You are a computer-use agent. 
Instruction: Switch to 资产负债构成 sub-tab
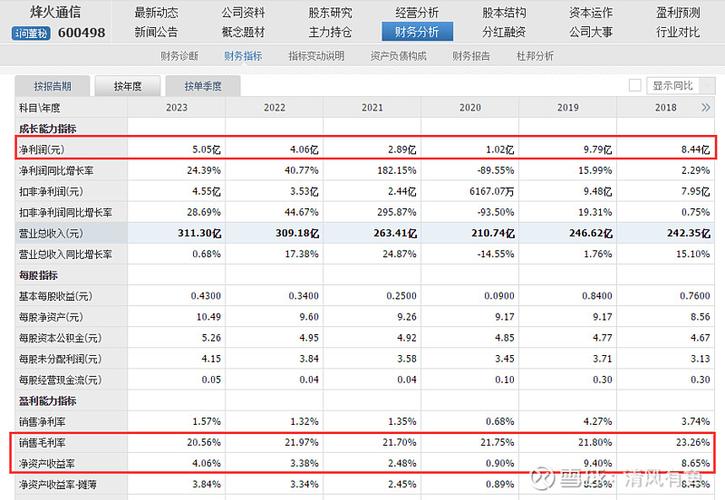[398, 56]
